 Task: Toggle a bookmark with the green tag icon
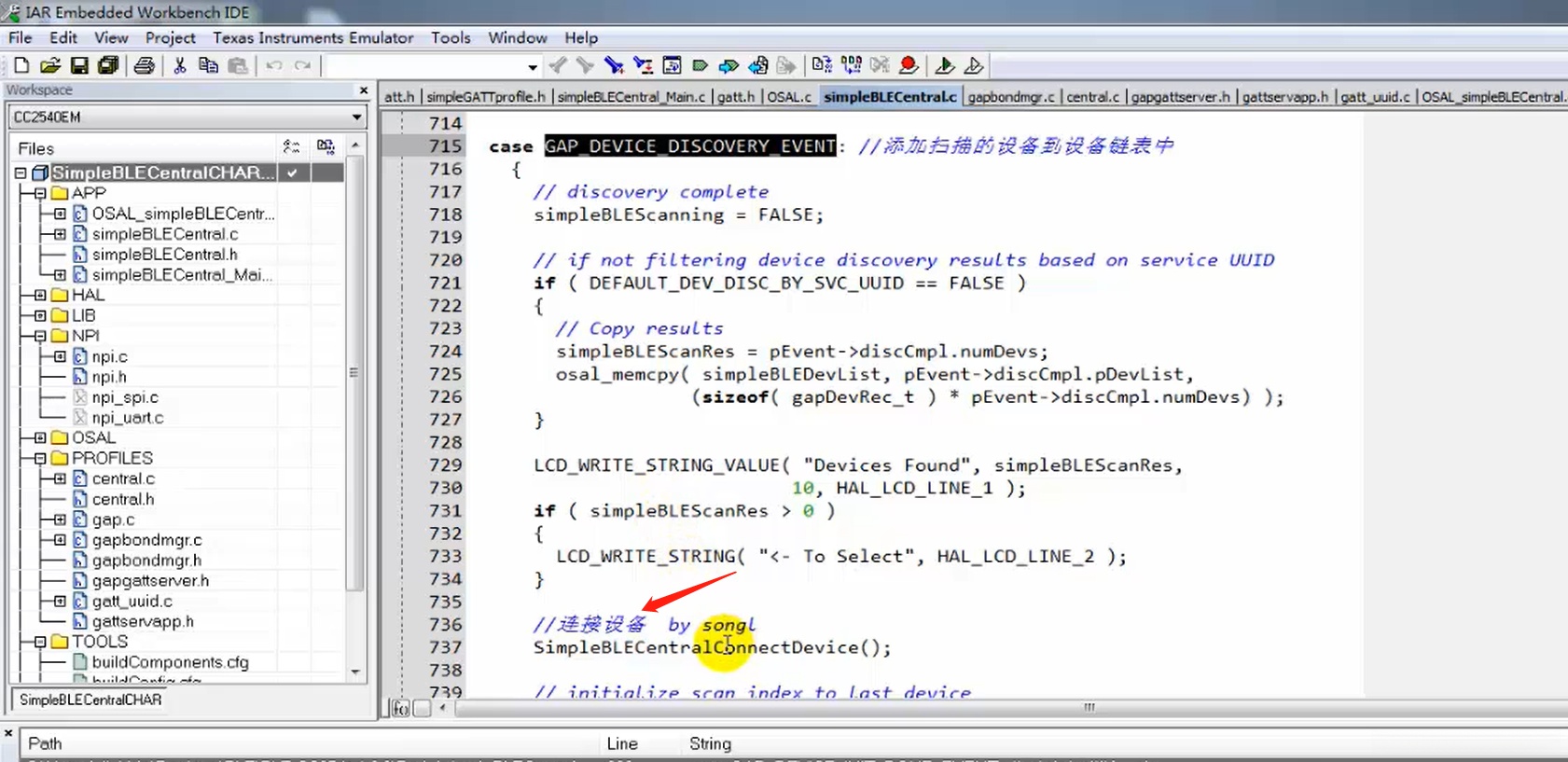click(x=701, y=65)
